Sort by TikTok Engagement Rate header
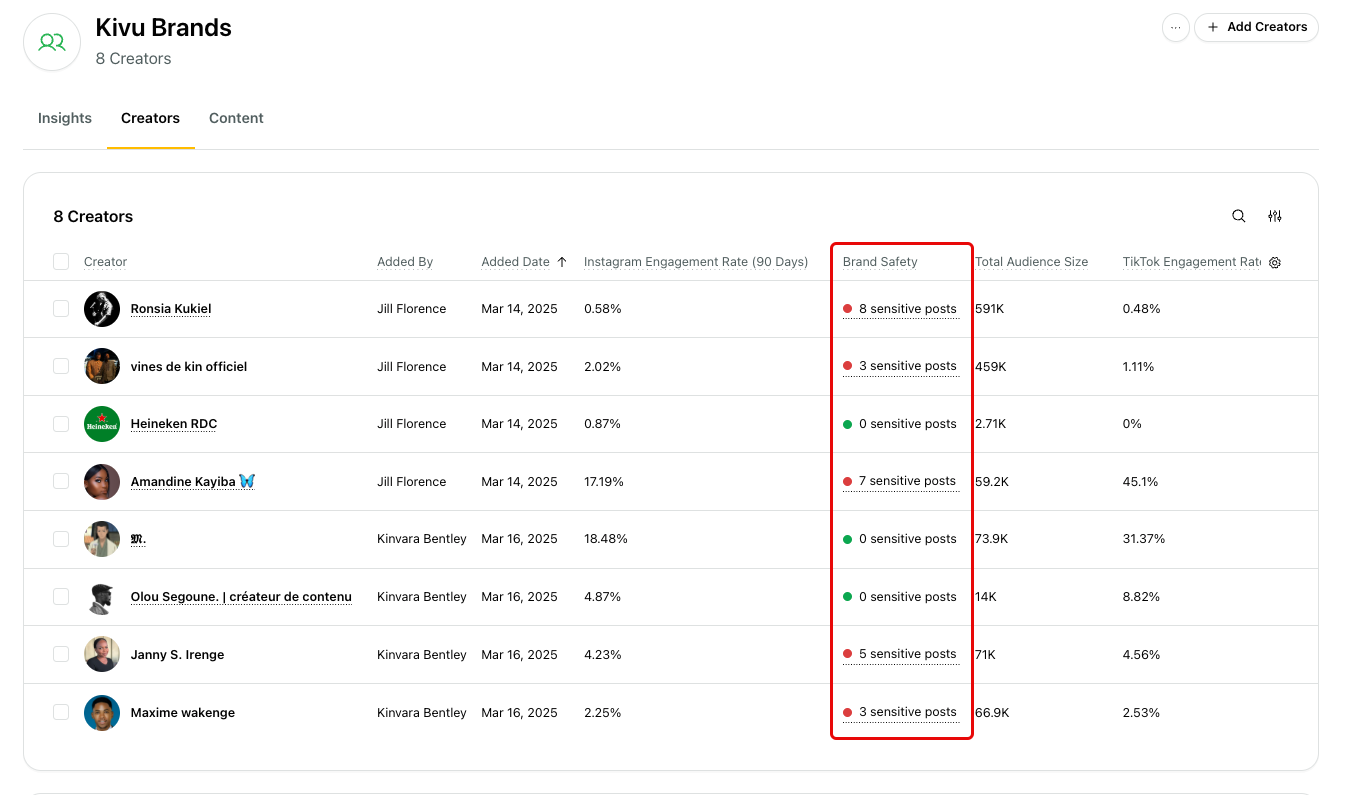 coord(1192,262)
